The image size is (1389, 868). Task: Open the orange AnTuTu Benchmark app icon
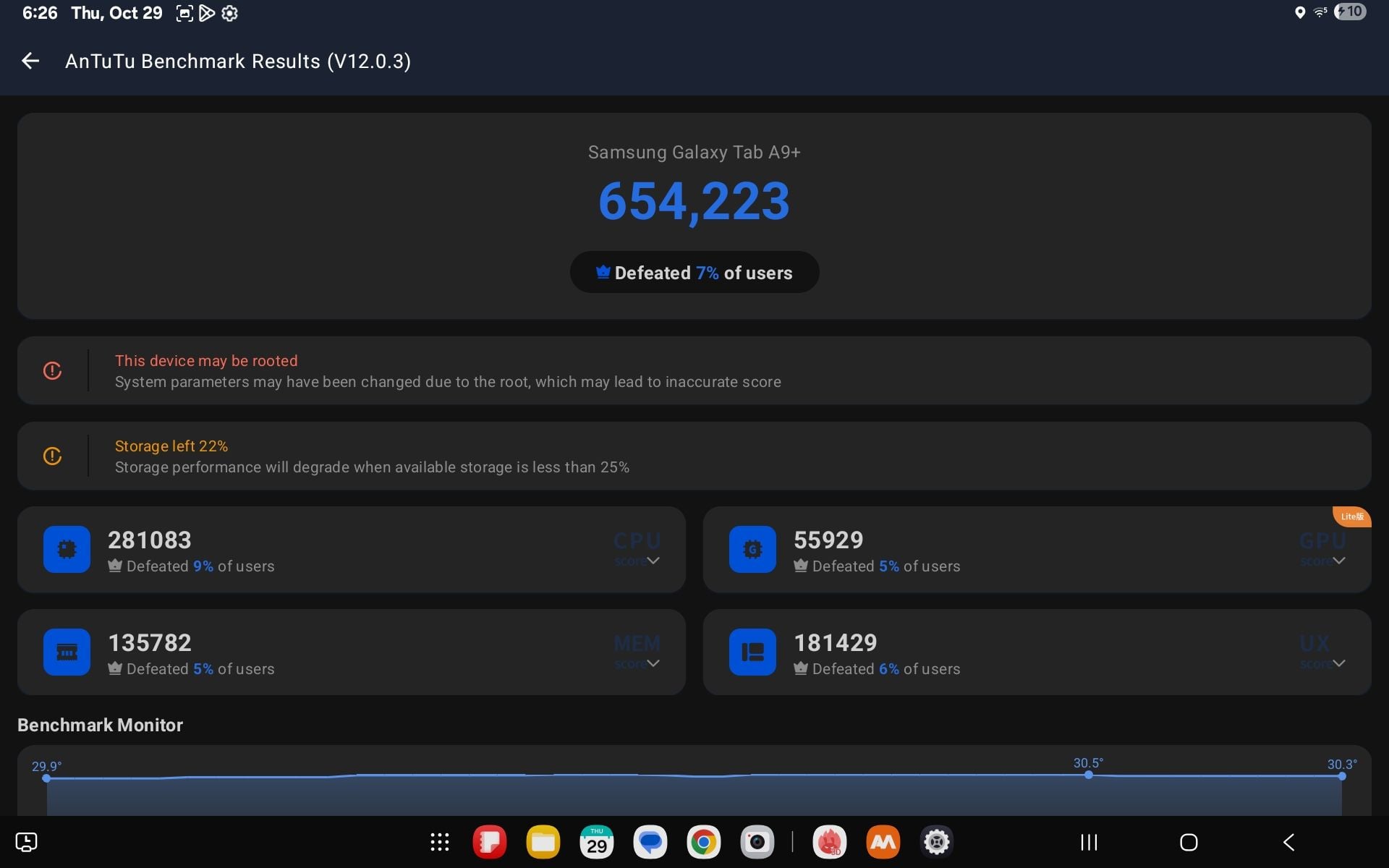coord(883,842)
